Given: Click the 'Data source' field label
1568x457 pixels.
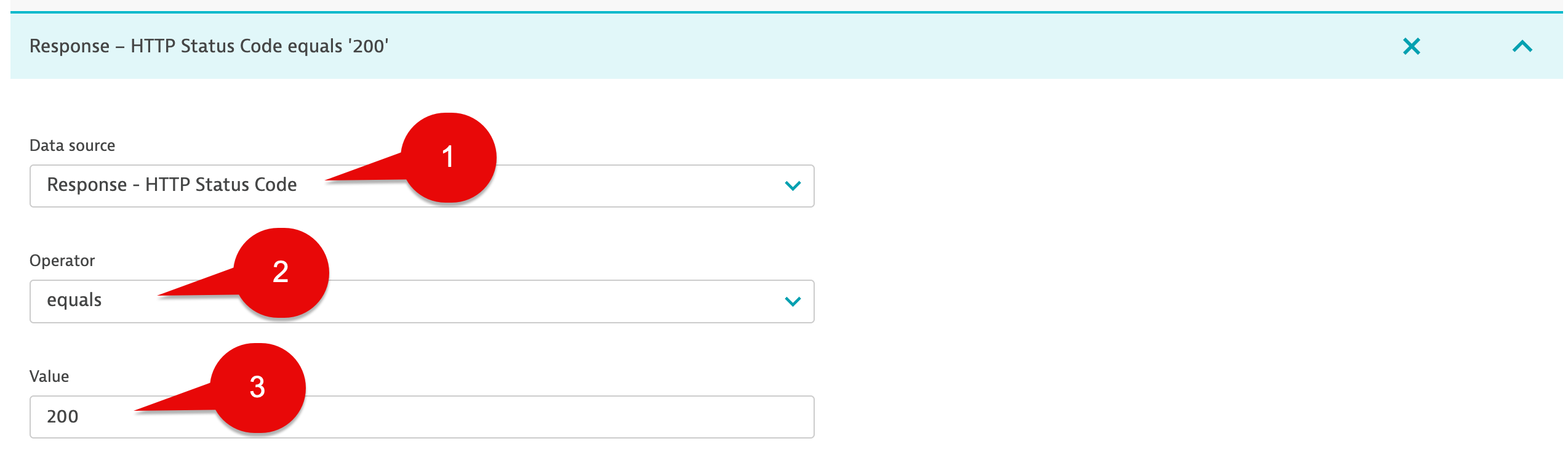Looking at the screenshot, I should click(73, 145).
